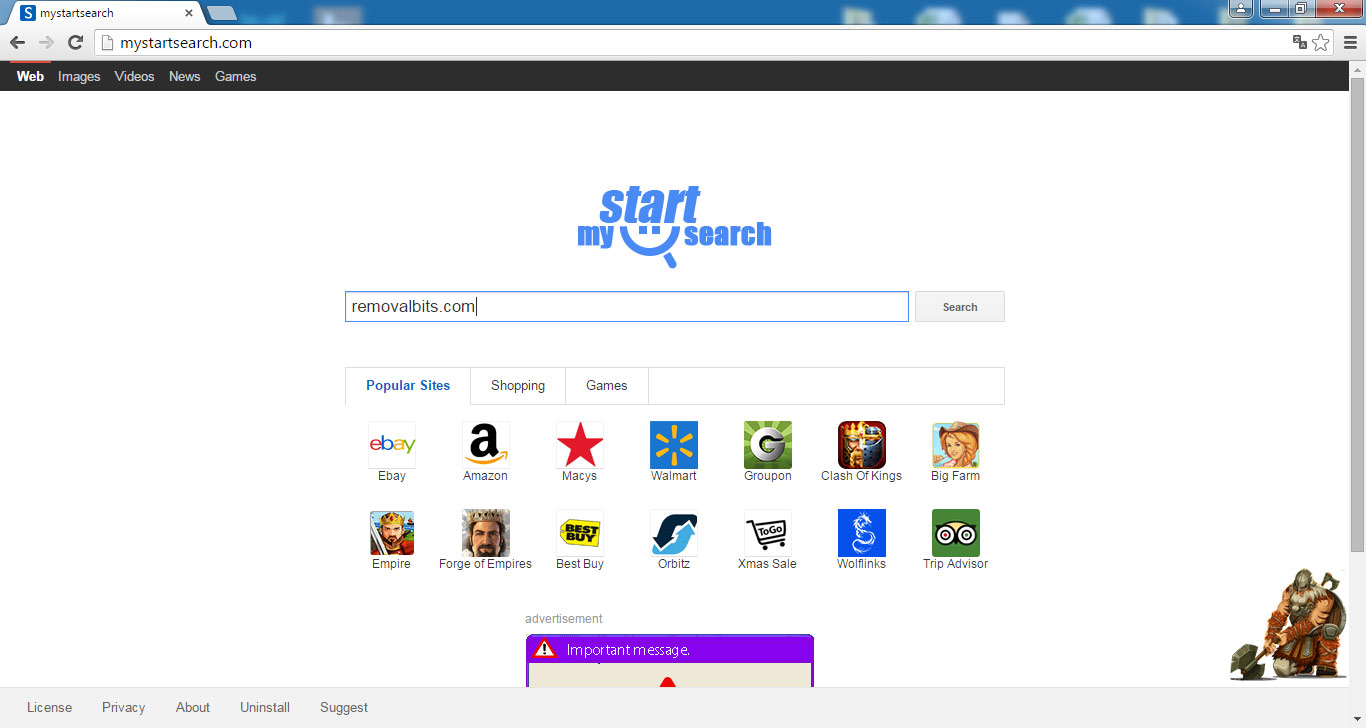Open the Best Buy shortcut icon
Image resolution: width=1366 pixels, height=728 pixels.
(x=580, y=533)
